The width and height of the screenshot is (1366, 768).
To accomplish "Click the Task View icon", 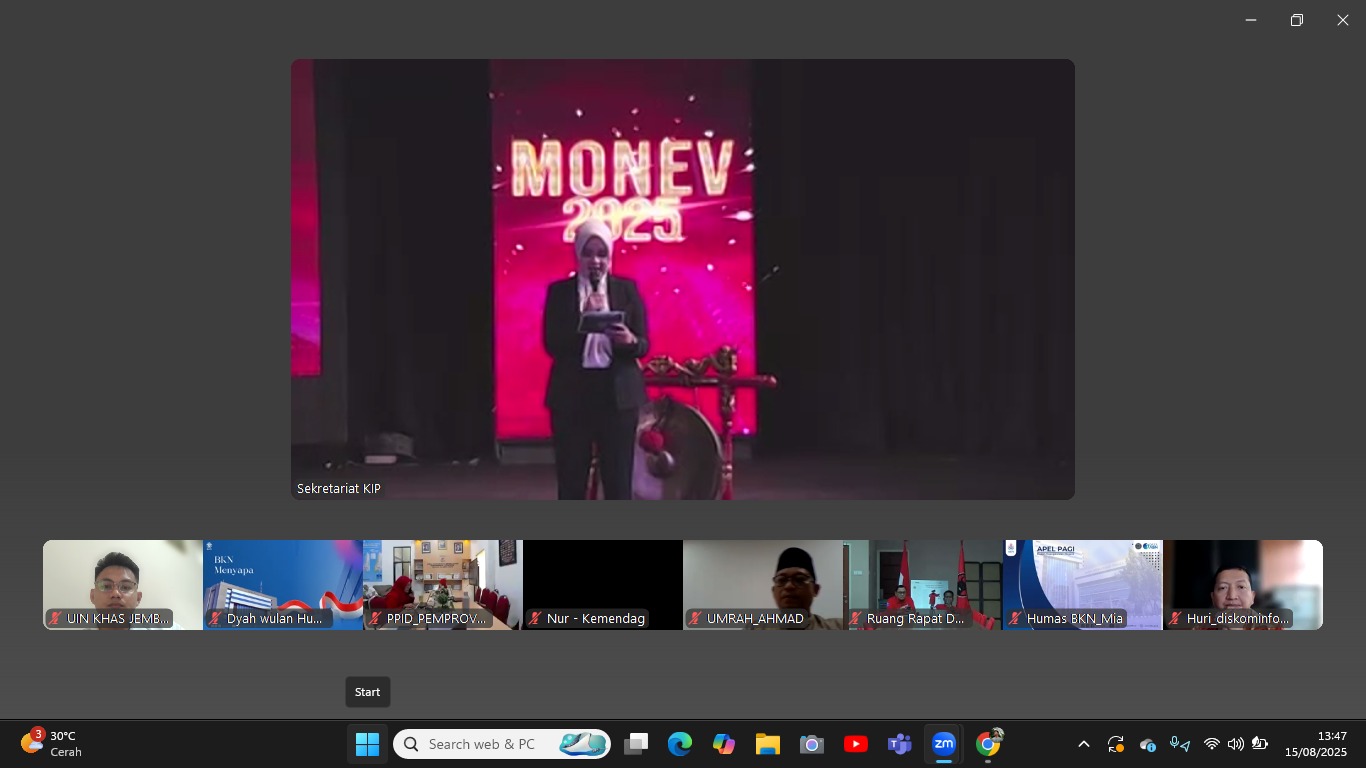I will [636, 744].
